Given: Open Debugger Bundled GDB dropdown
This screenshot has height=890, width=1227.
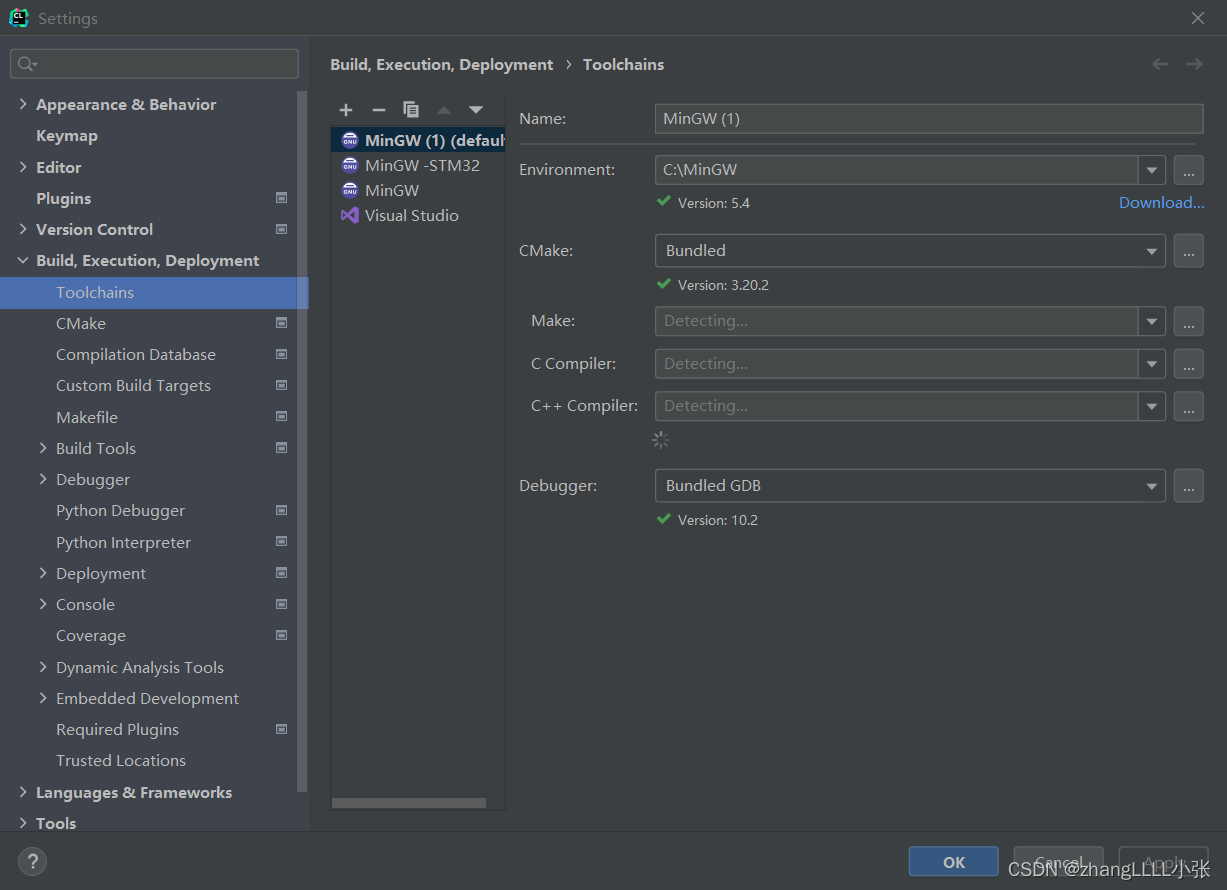Looking at the screenshot, I should point(910,486).
